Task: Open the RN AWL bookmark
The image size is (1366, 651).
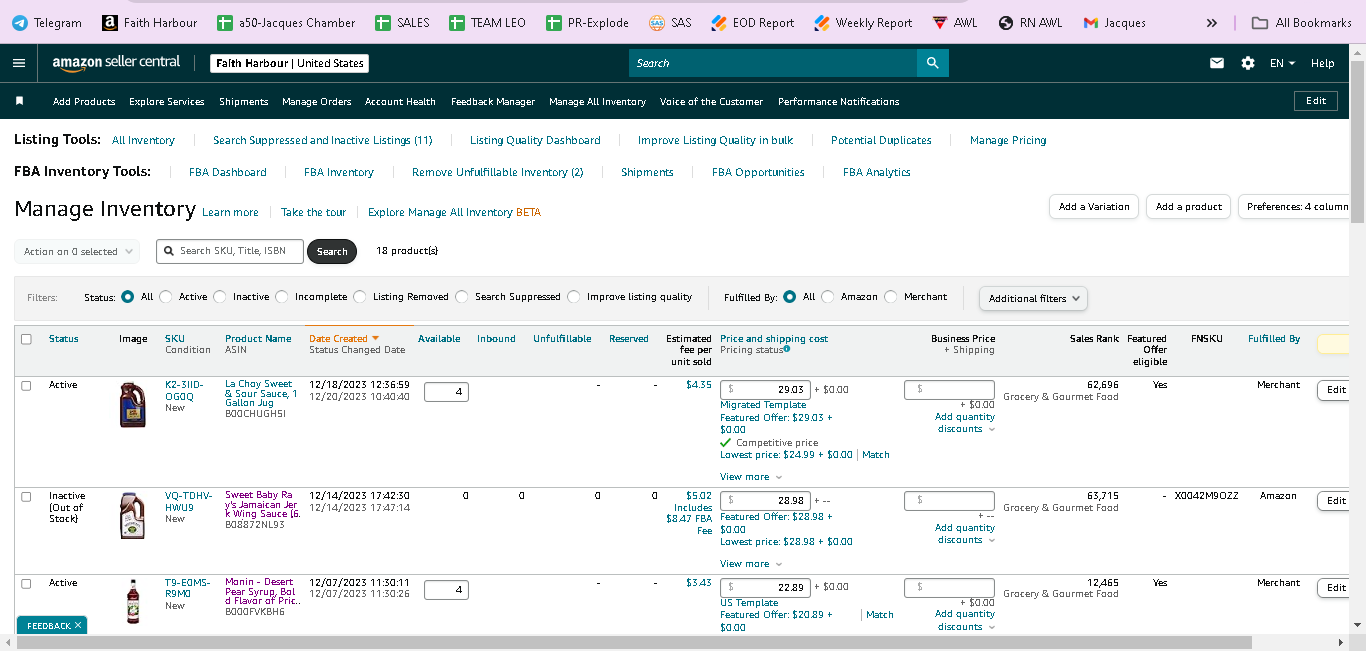Action: (1030, 22)
